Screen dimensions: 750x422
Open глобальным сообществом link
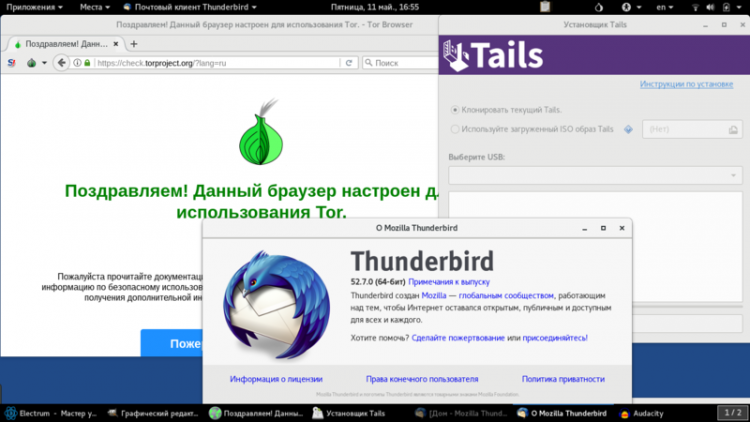506,296
